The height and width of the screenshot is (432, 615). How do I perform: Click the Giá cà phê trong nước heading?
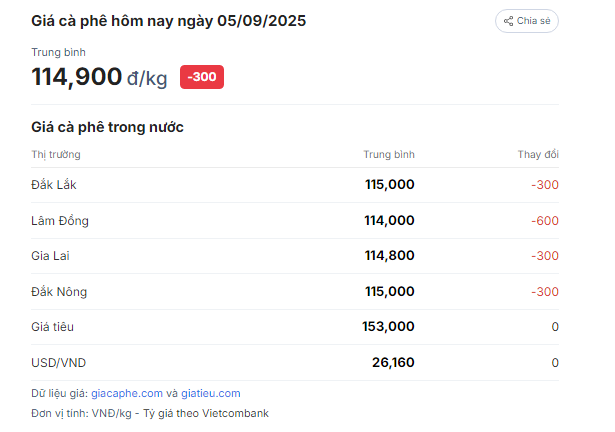[107, 127]
